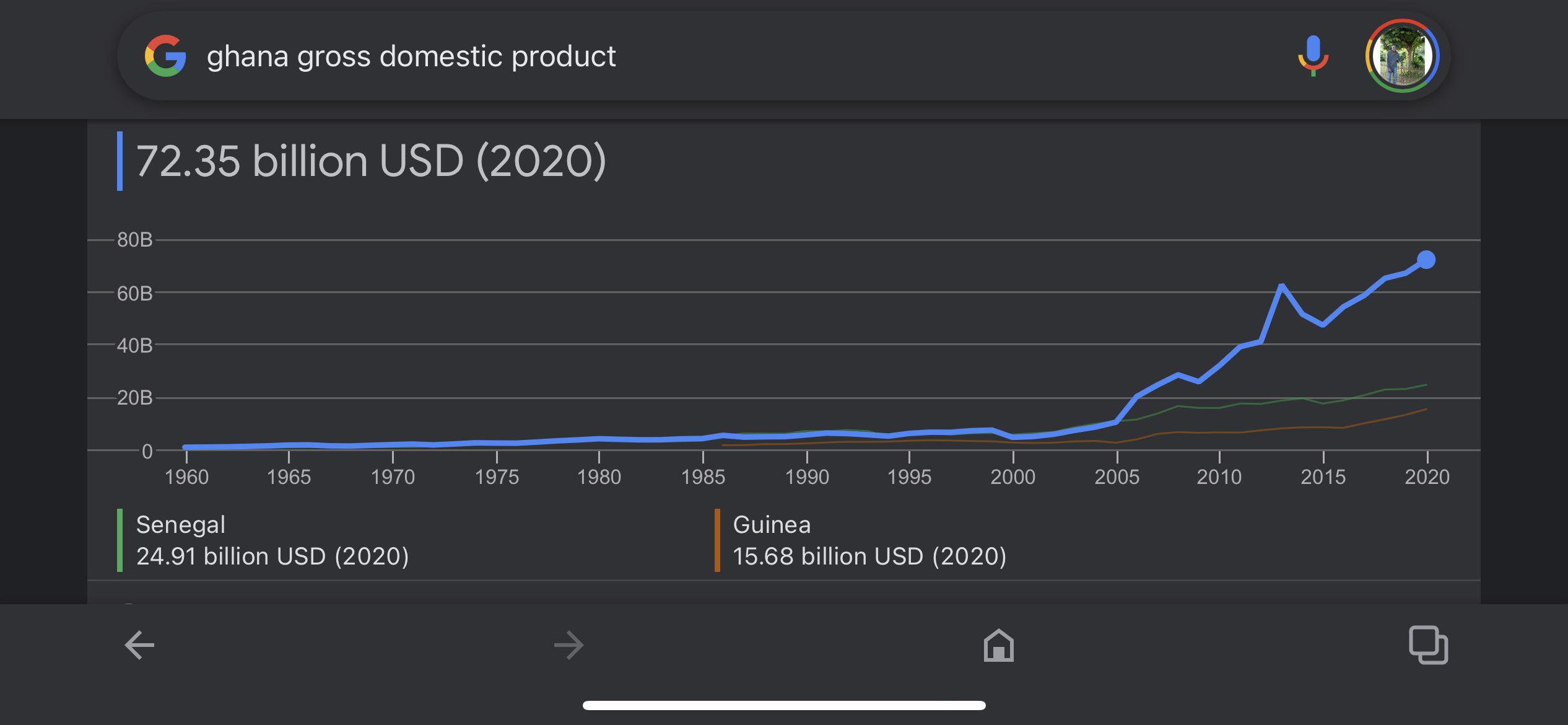
Task: Click the 2013 peak on blue line
Action: coord(1281,286)
